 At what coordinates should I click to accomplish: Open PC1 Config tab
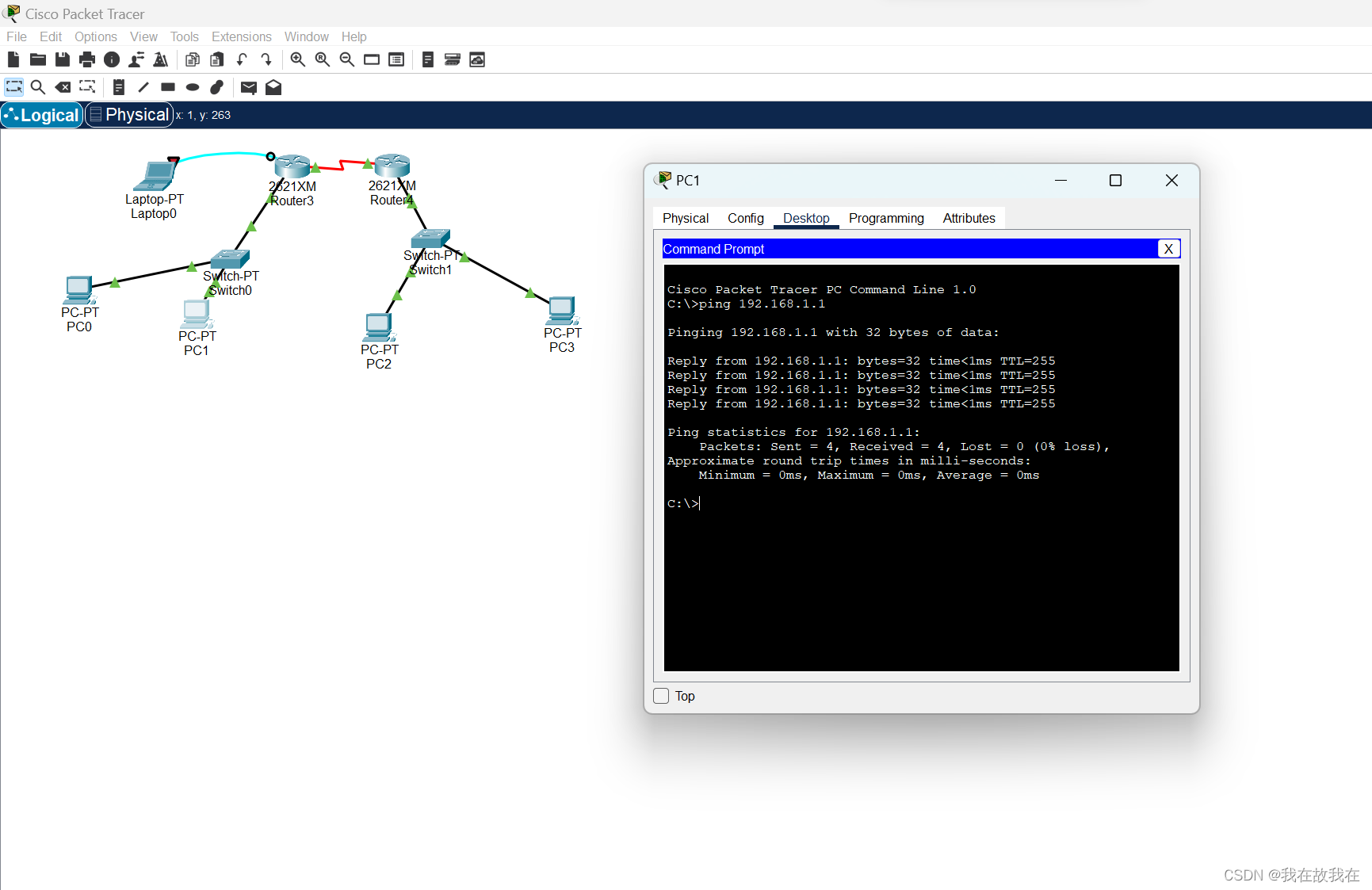point(746,218)
